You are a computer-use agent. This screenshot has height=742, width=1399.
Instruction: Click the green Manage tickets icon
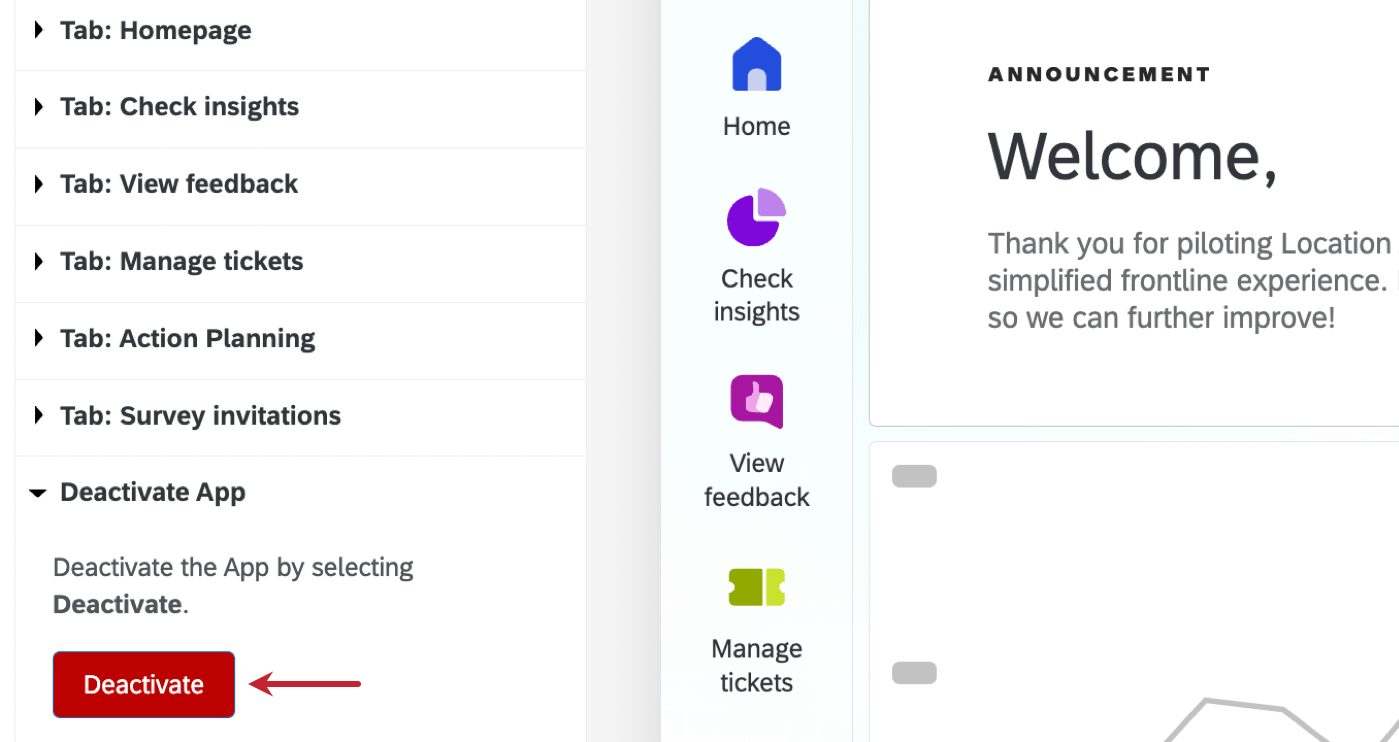[x=756, y=587]
